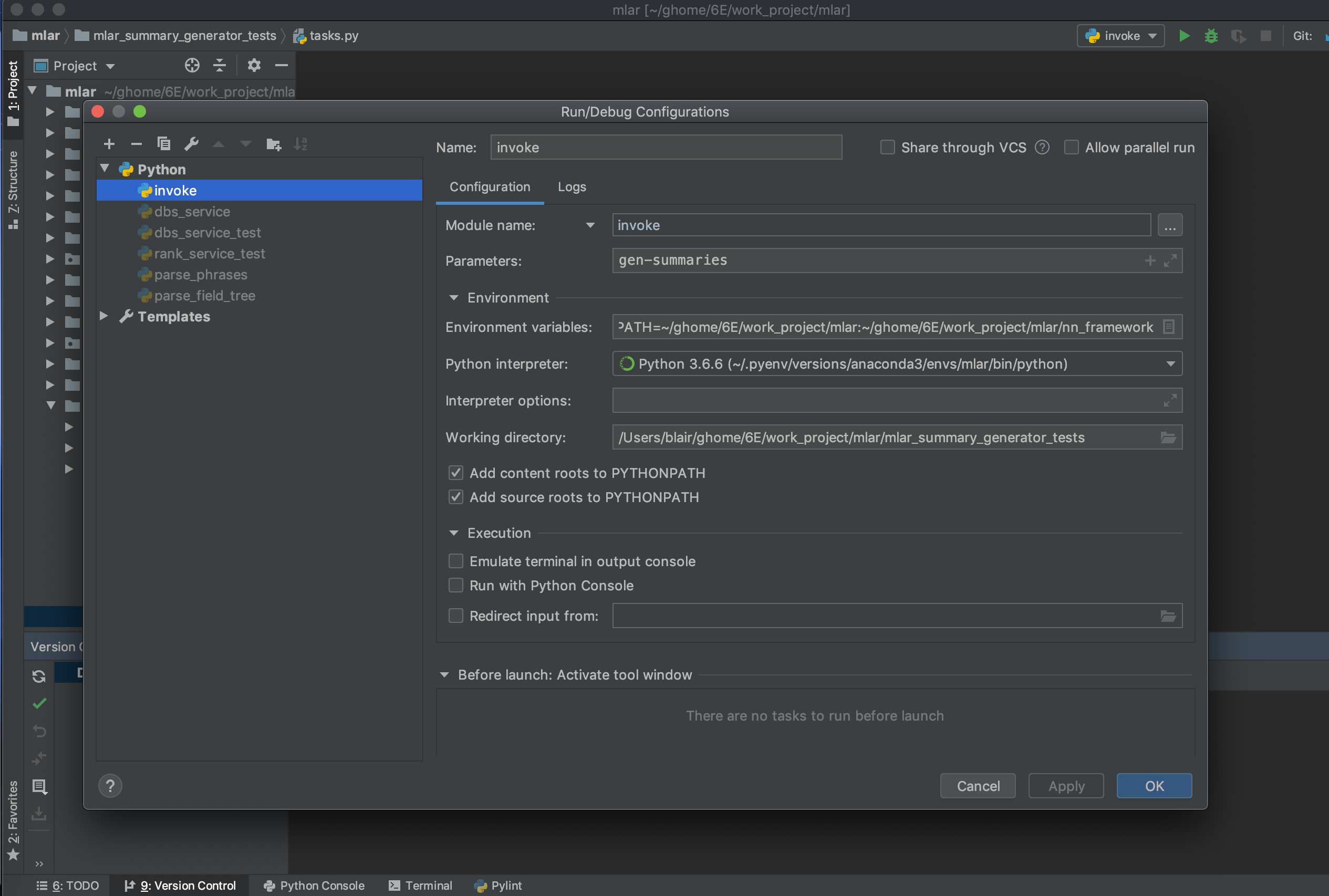The image size is (1329, 896).
Task: Expand the Templates tree node
Action: coord(104,316)
